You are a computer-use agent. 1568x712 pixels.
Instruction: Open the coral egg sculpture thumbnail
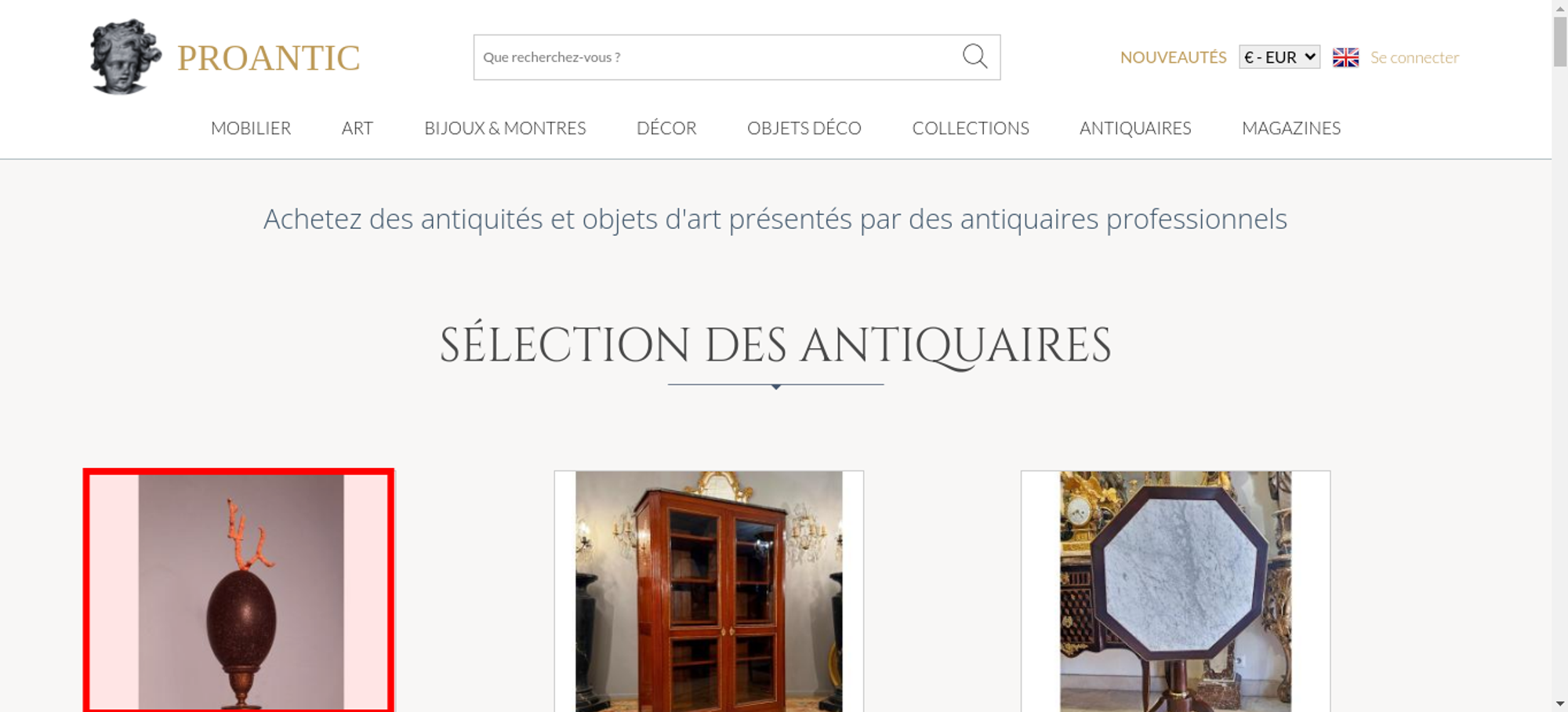[239, 590]
